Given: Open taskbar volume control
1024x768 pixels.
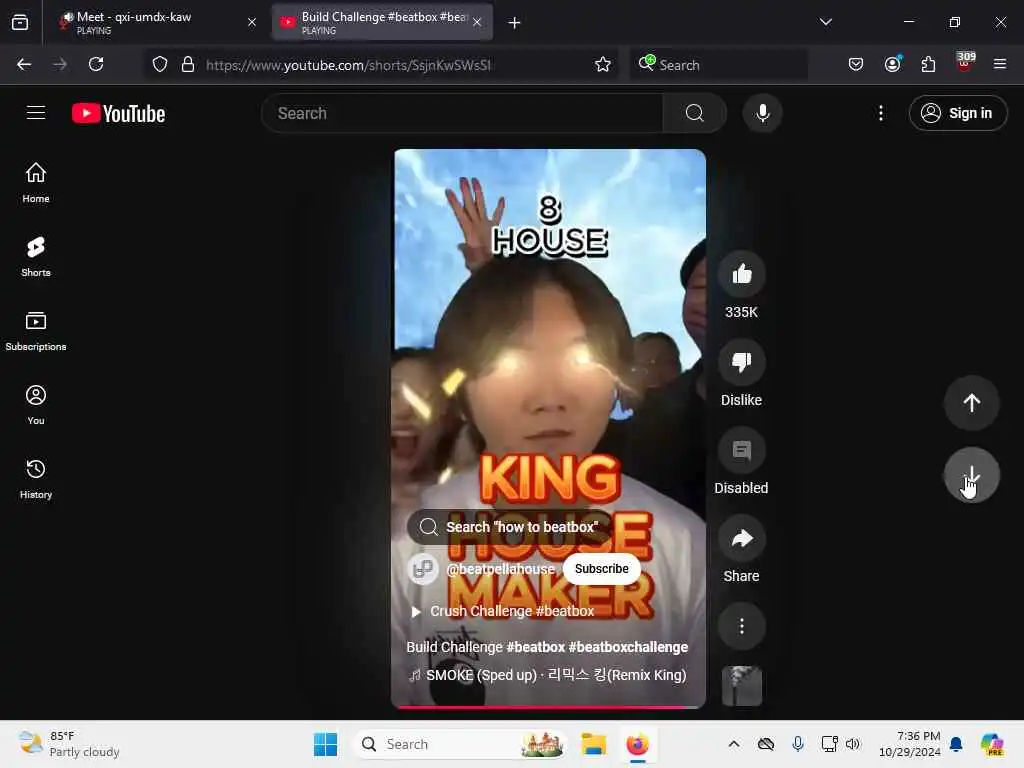Looking at the screenshot, I should coord(853,744).
